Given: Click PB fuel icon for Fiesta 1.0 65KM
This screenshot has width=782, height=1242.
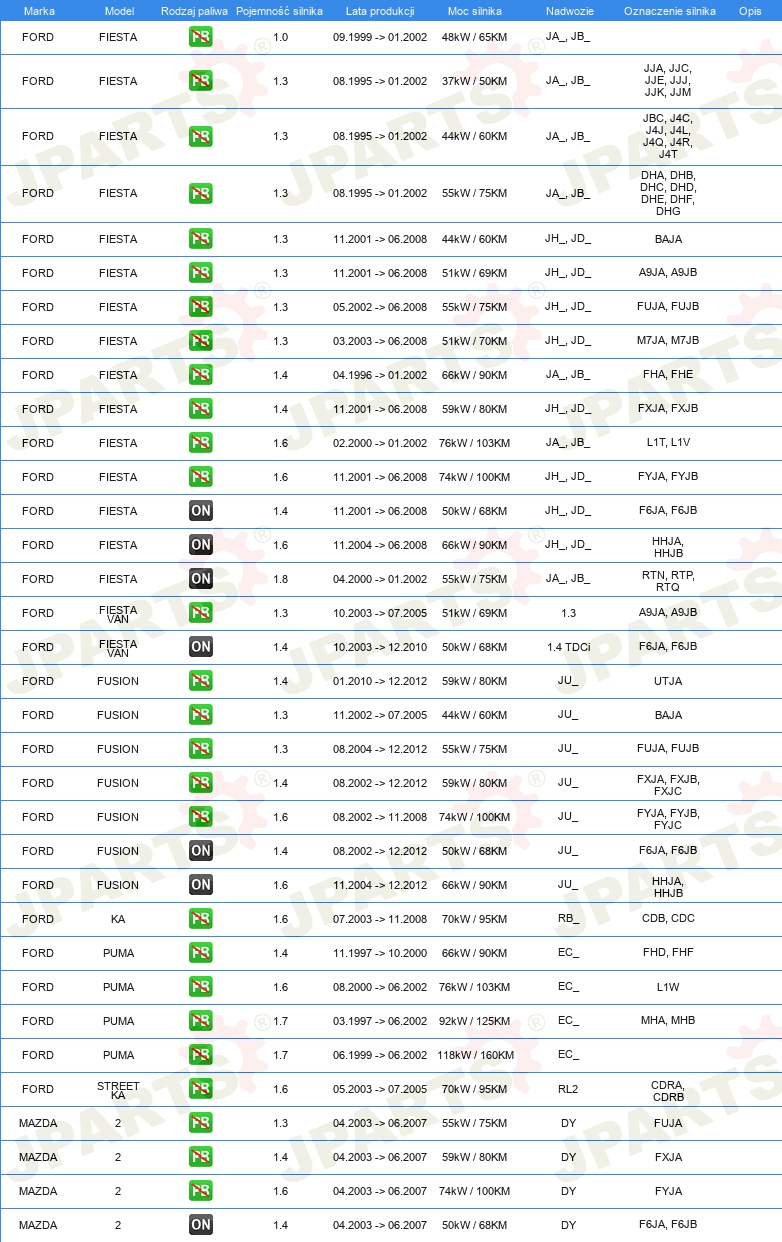Looking at the screenshot, I should point(201,37).
